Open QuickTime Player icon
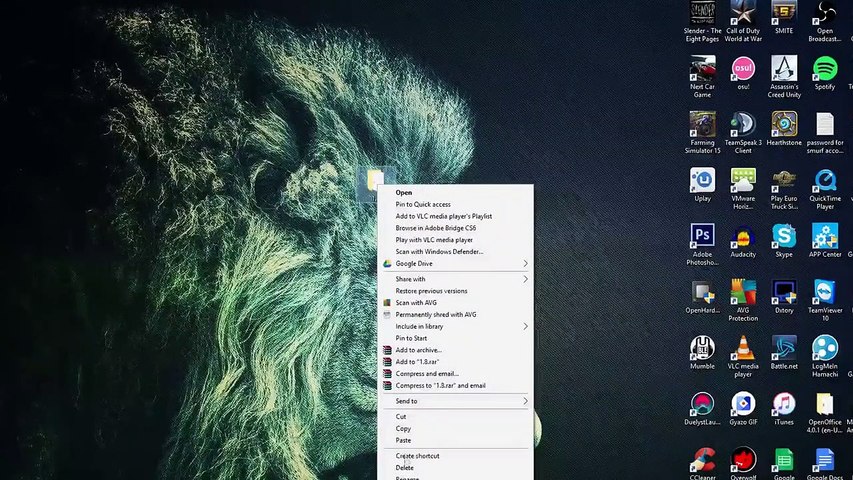 (x=825, y=189)
